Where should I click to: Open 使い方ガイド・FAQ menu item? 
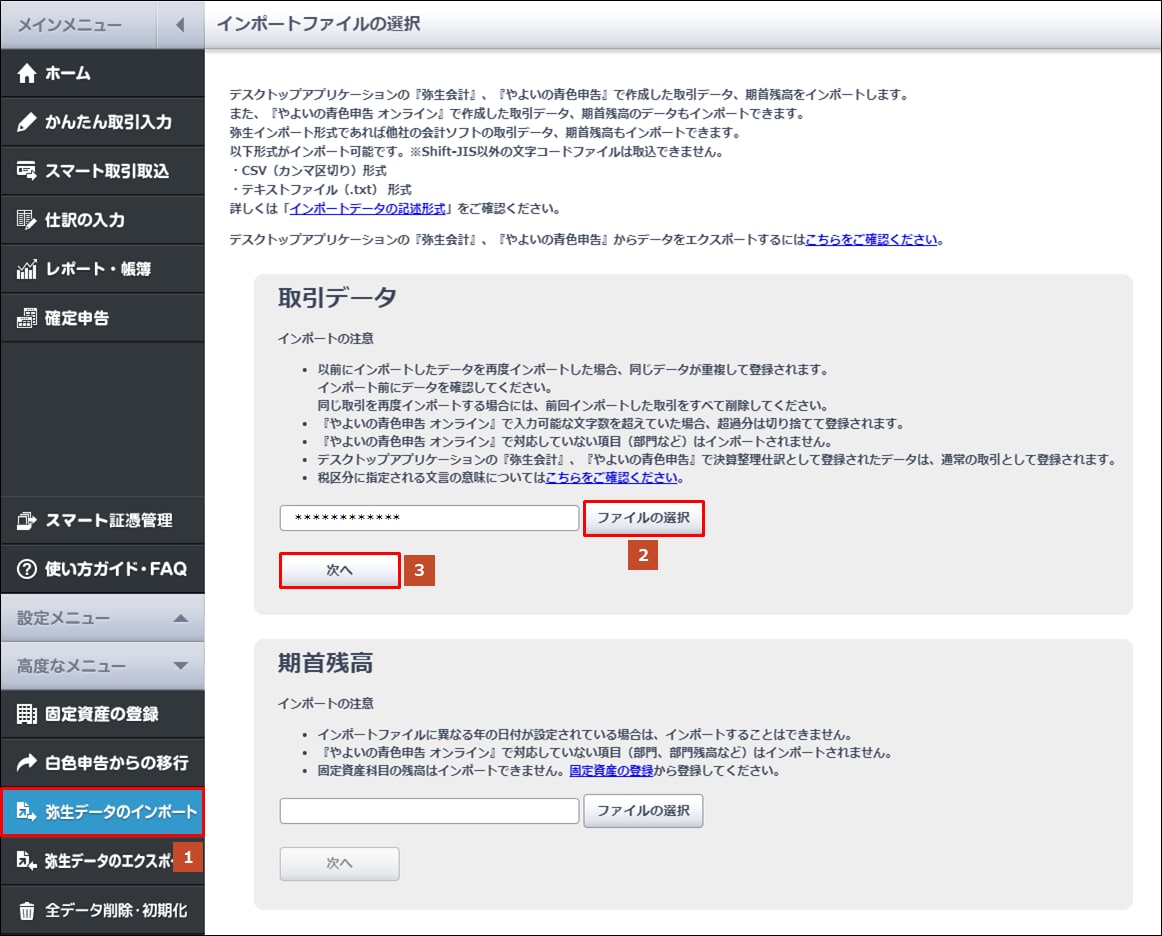(102, 568)
